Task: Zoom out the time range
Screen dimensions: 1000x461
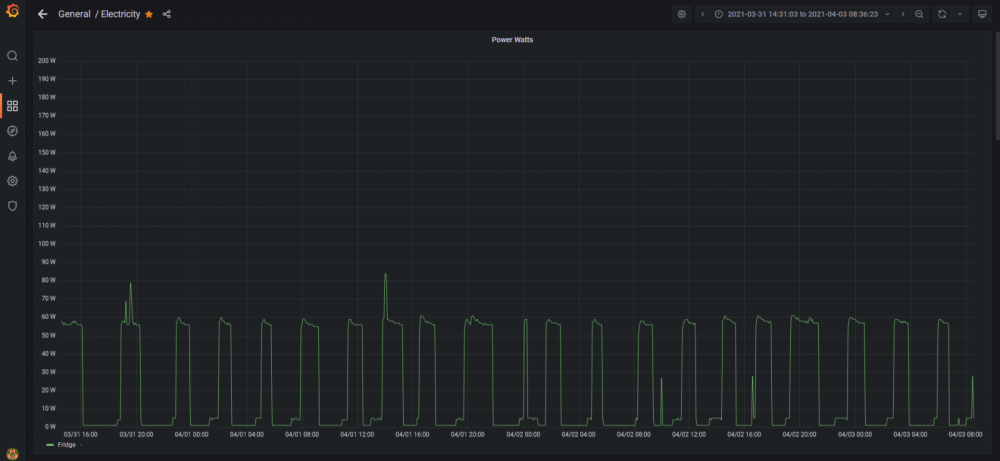Action: coord(919,14)
